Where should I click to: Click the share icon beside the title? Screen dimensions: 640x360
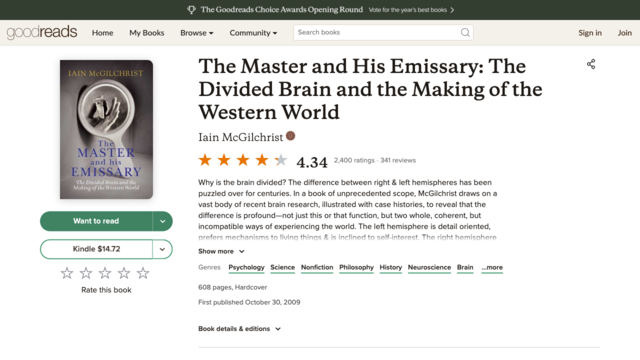(591, 64)
